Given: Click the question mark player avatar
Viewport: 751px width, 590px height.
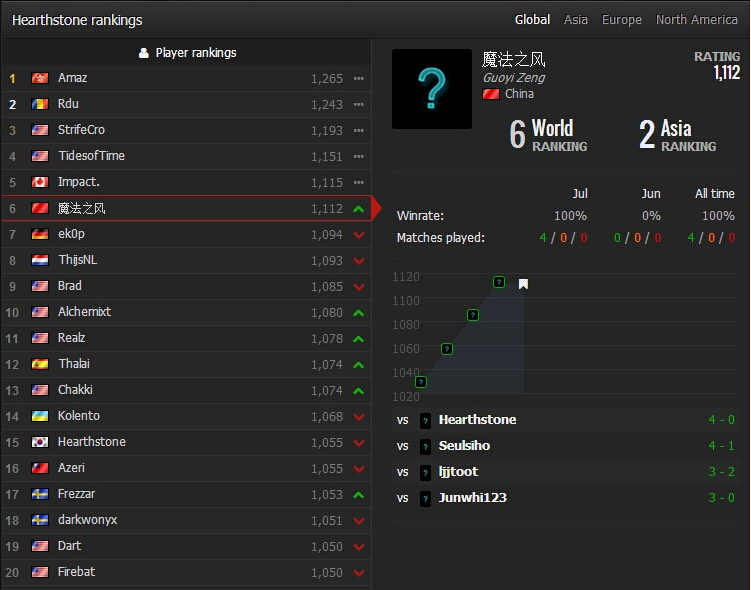Looking at the screenshot, I should [x=432, y=89].
